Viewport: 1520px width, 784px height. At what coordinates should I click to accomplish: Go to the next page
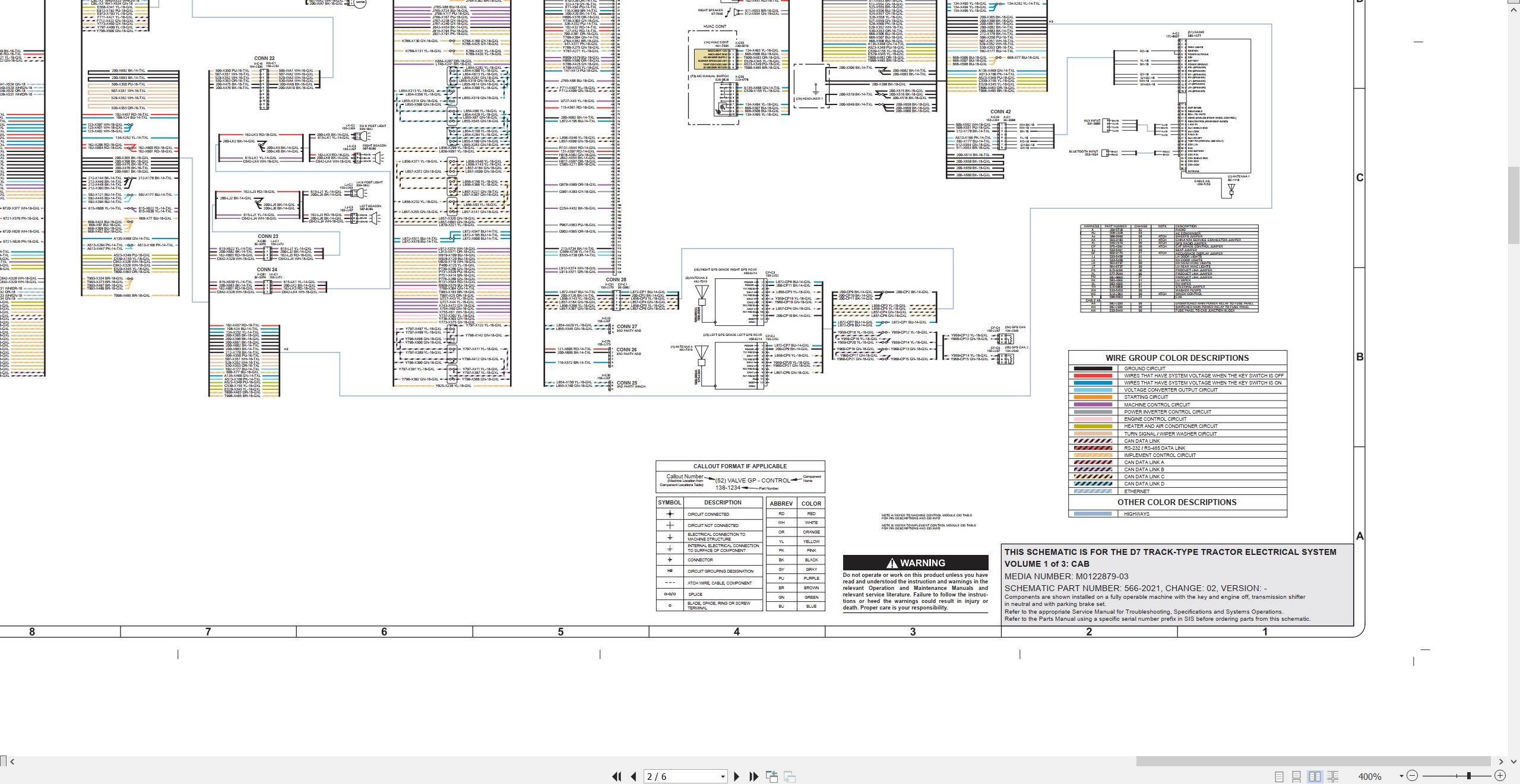tap(737, 776)
